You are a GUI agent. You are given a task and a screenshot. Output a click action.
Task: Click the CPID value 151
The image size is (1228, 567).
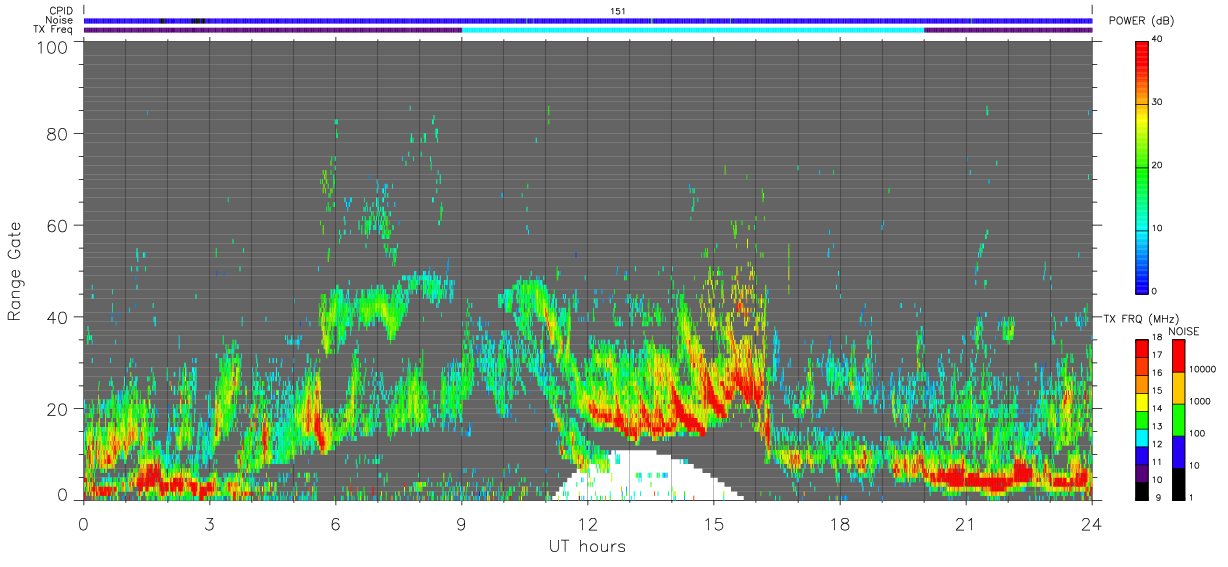pos(617,11)
